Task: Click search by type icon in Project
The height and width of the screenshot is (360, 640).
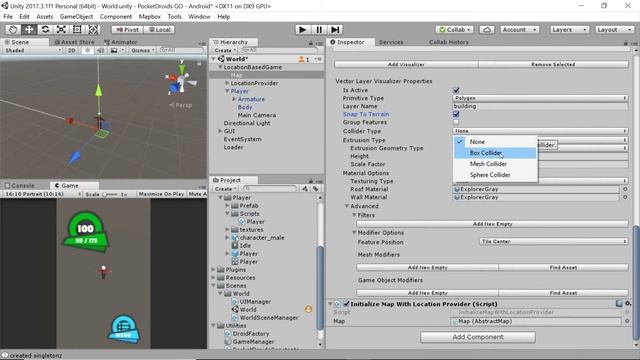Action: (305, 189)
